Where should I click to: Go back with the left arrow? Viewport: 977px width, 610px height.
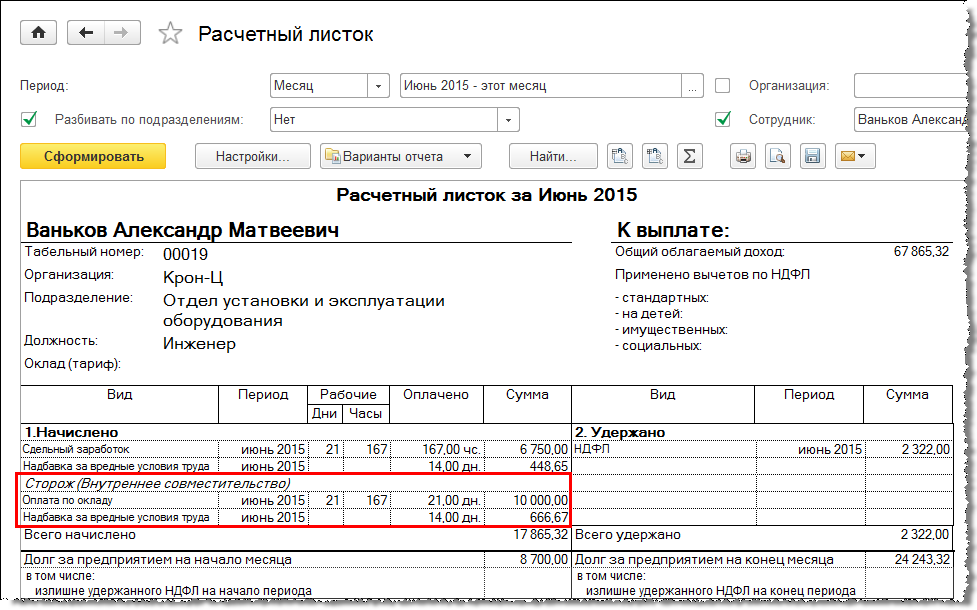(x=87, y=33)
